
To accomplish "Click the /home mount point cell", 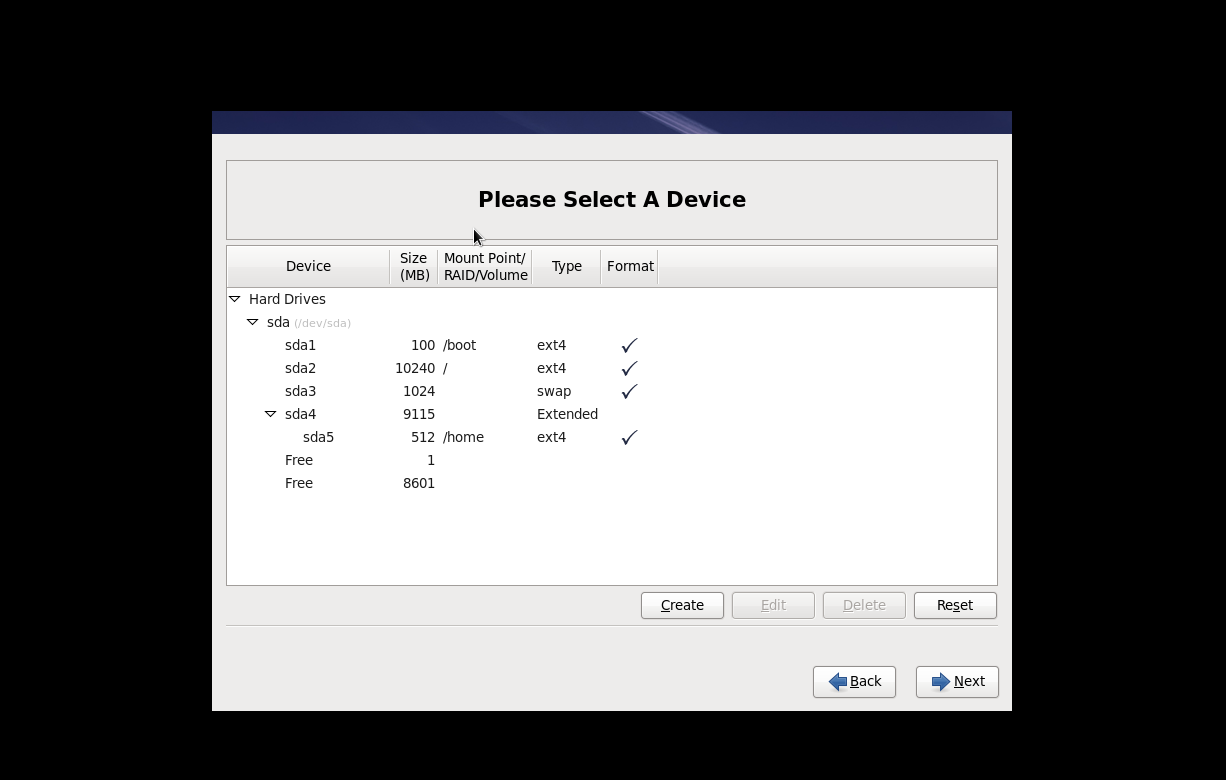I will 463,437.
